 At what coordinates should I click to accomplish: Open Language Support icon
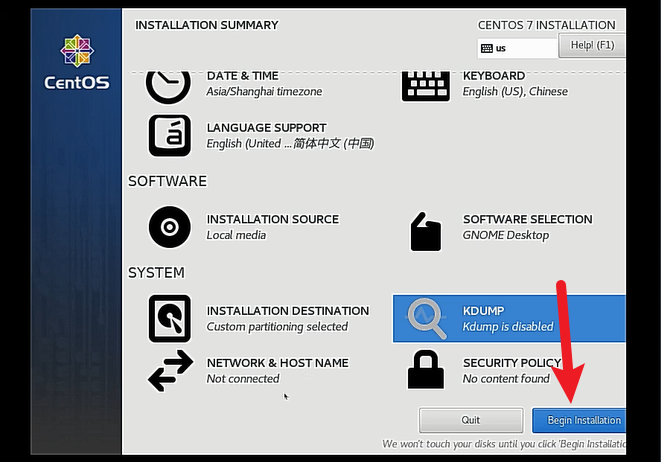coord(169,135)
